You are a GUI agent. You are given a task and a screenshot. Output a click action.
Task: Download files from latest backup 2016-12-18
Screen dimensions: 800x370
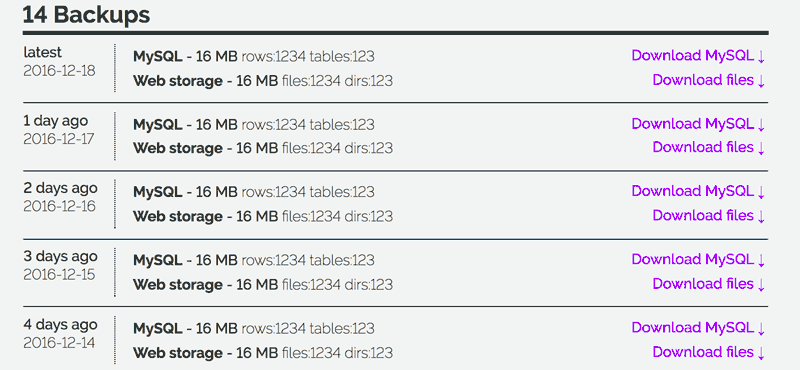click(709, 80)
